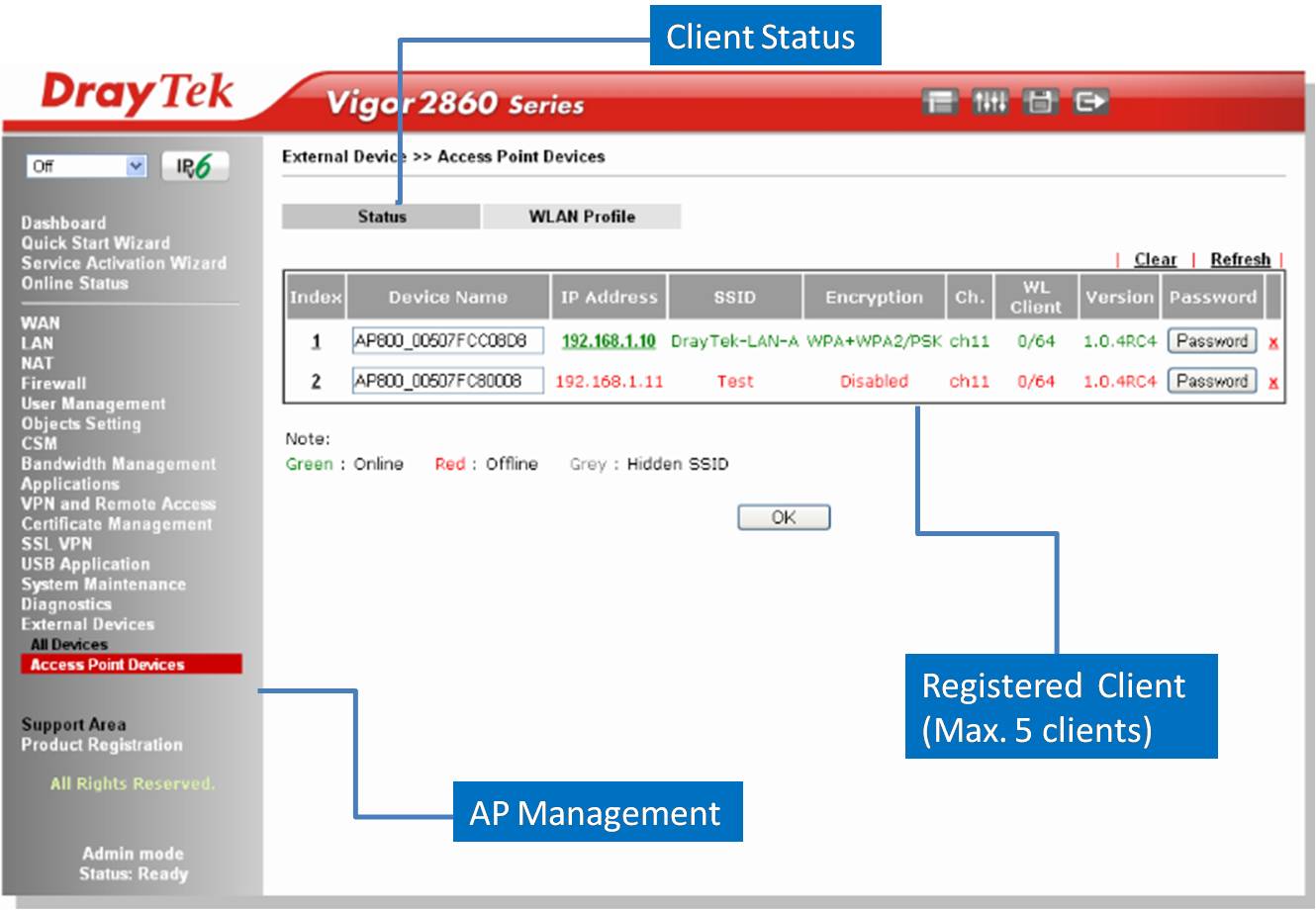The image size is (1316, 910).
Task: Delete AP entry 1 with red x
Action: point(1273,342)
